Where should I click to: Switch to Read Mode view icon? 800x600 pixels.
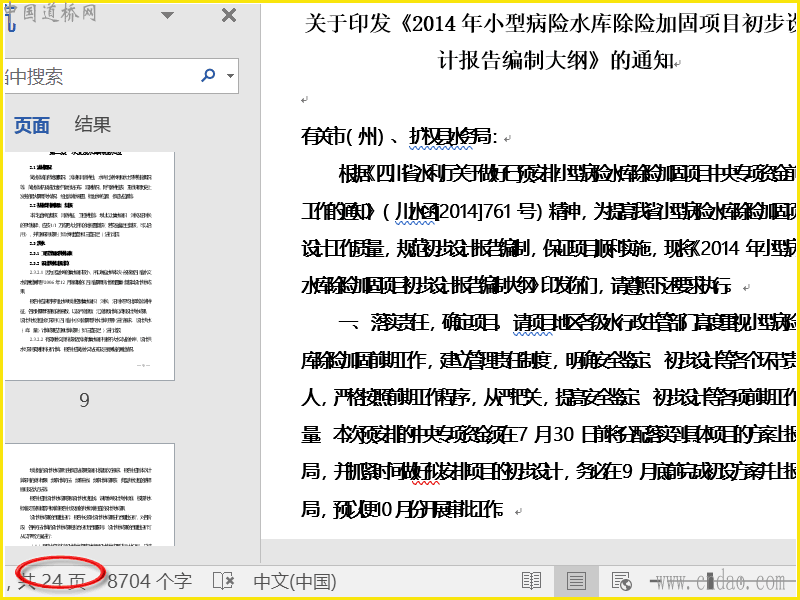click(x=531, y=581)
